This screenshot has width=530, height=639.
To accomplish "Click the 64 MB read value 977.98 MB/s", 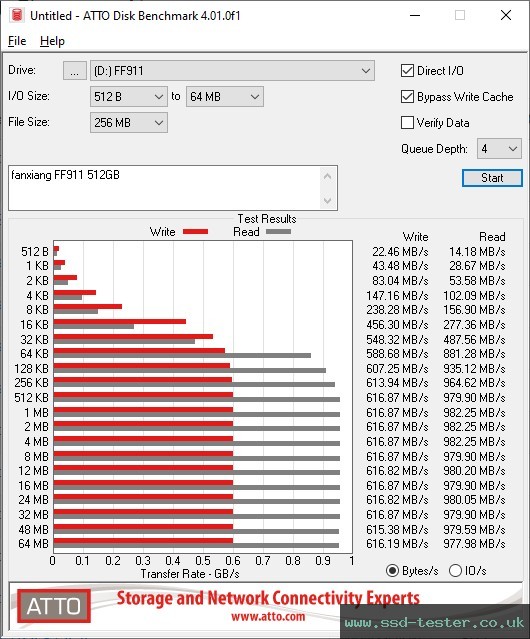I will pos(474,544).
